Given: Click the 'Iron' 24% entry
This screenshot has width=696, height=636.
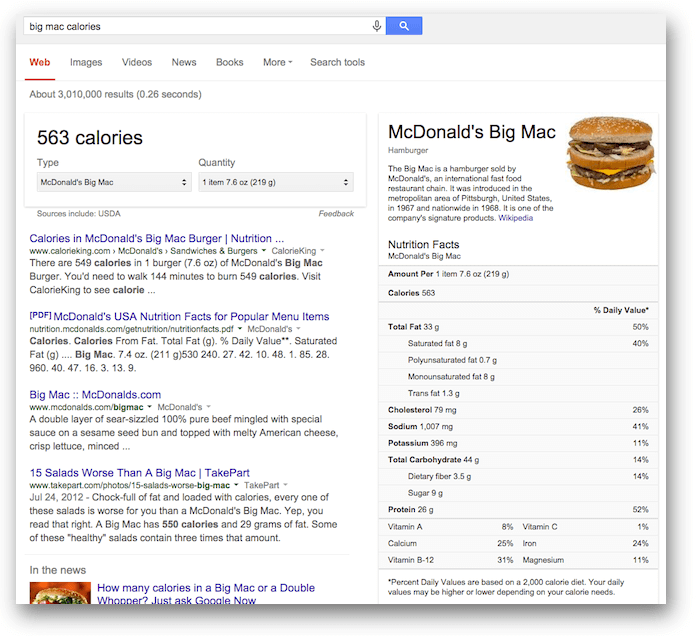Looking at the screenshot, I should pyautogui.click(x=585, y=543).
